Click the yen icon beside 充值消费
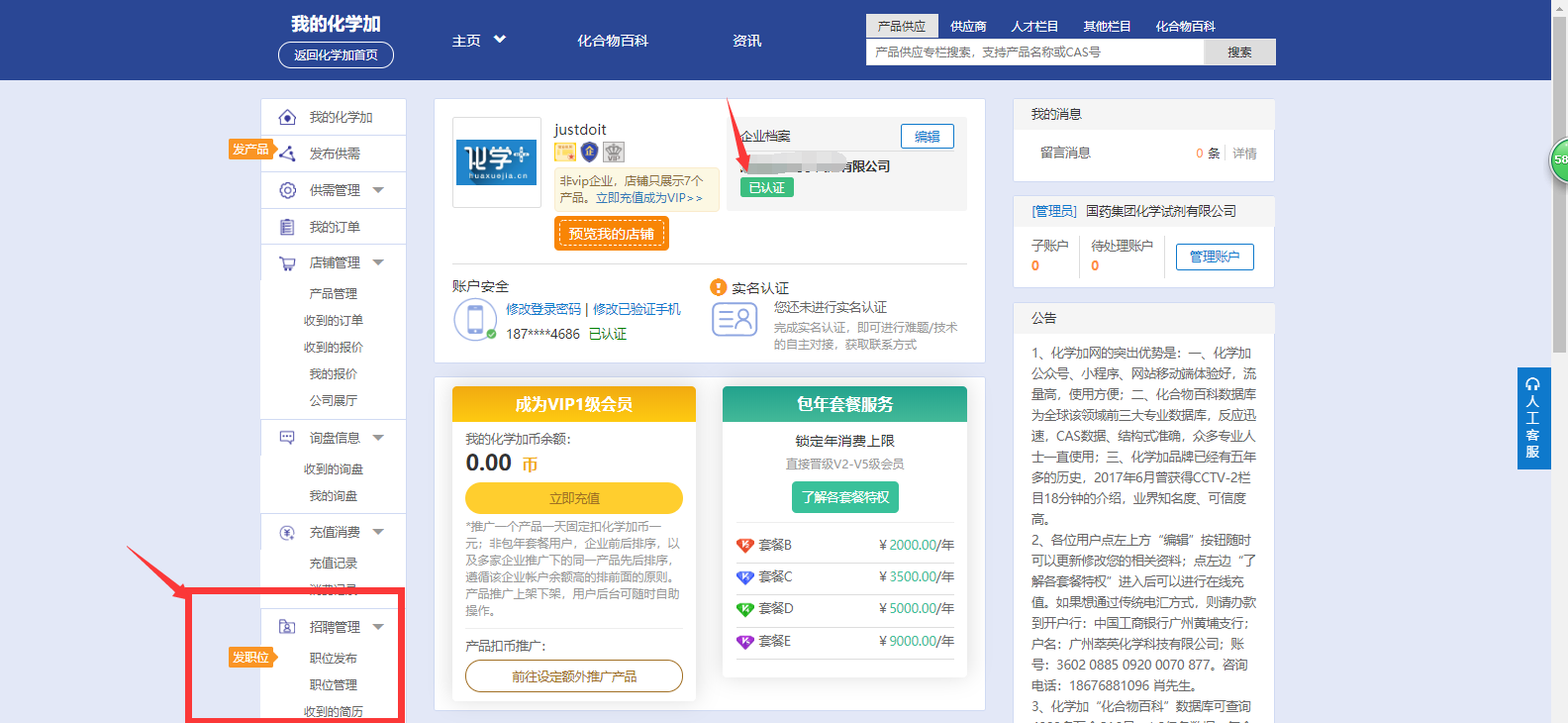 pyautogui.click(x=287, y=533)
